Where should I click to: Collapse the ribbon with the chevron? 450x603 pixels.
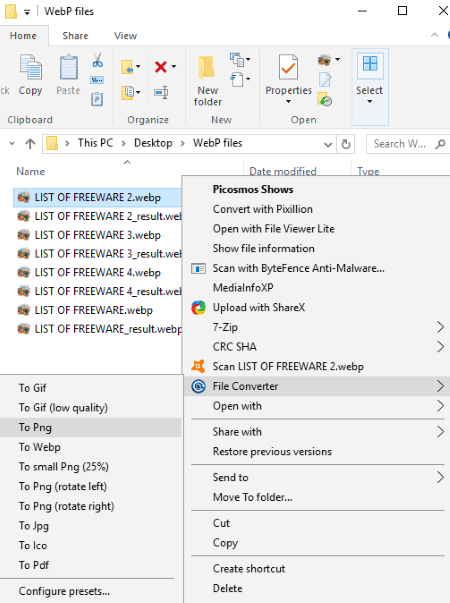click(435, 35)
